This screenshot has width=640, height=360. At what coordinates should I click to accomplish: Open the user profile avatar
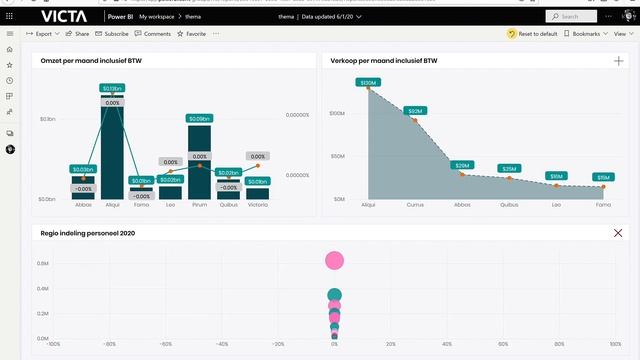(629, 16)
